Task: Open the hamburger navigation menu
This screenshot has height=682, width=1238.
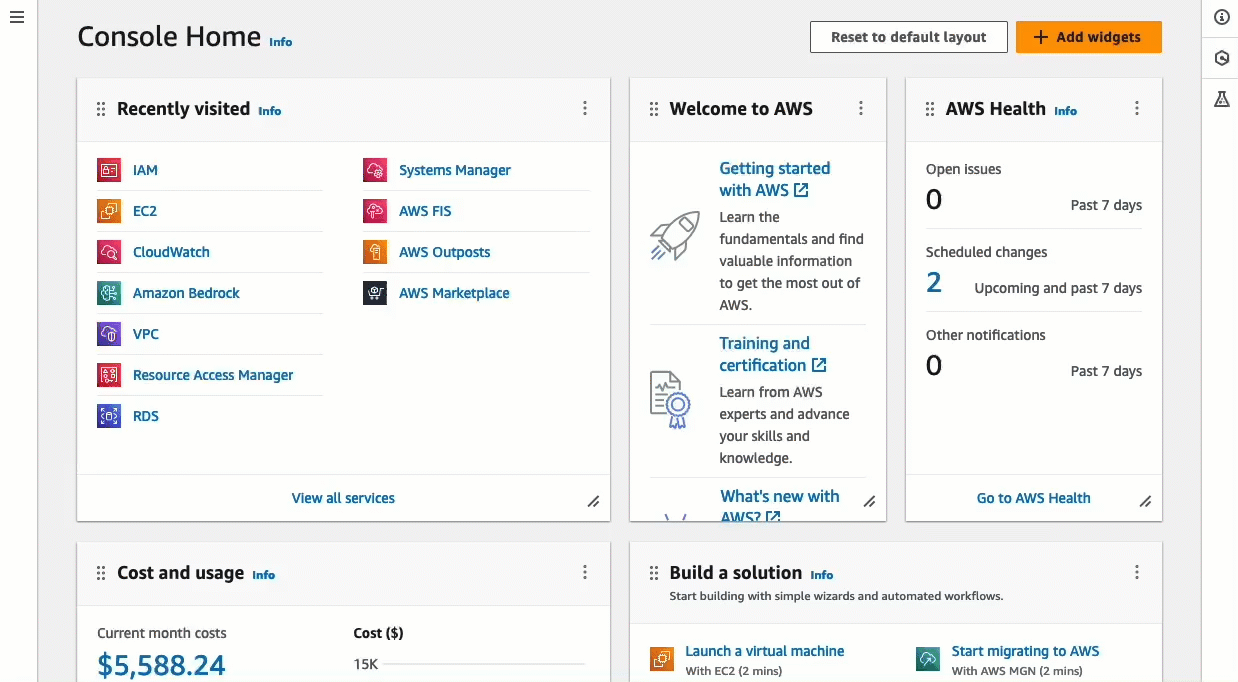Action: pyautogui.click(x=16, y=18)
